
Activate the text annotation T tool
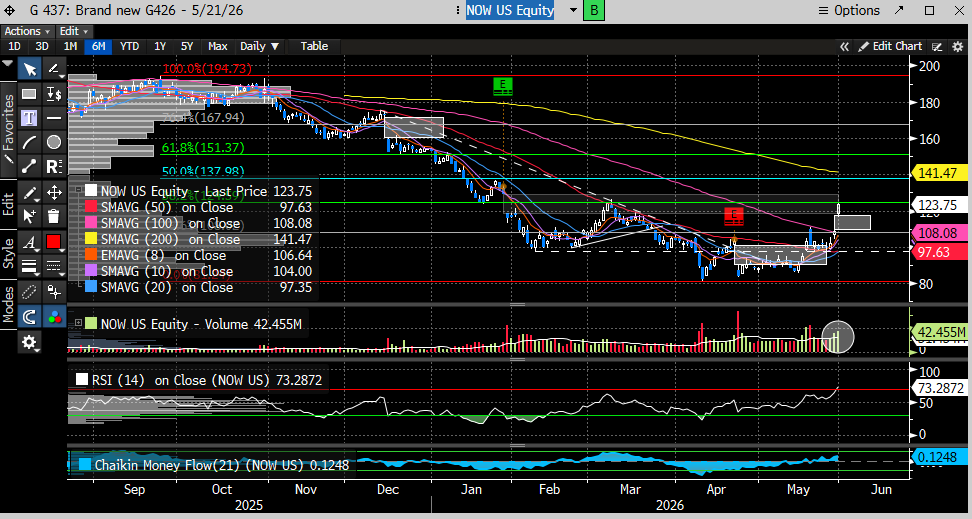point(29,118)
